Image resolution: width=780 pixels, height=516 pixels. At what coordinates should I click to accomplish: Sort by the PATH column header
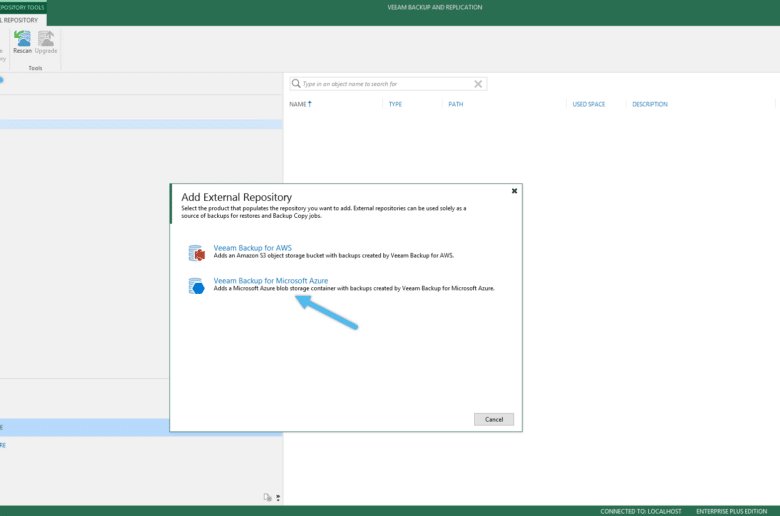[455, 104]
